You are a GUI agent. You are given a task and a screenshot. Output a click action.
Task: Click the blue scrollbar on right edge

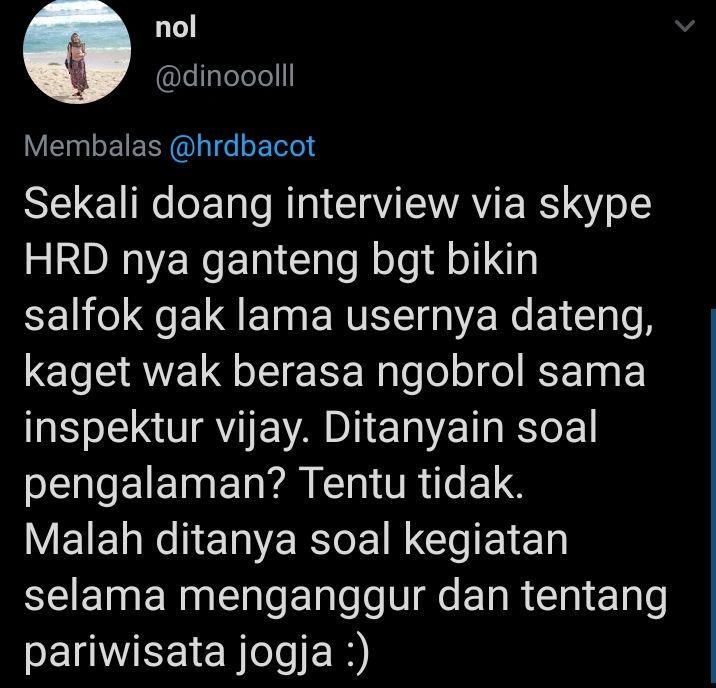tap(713, 498)
